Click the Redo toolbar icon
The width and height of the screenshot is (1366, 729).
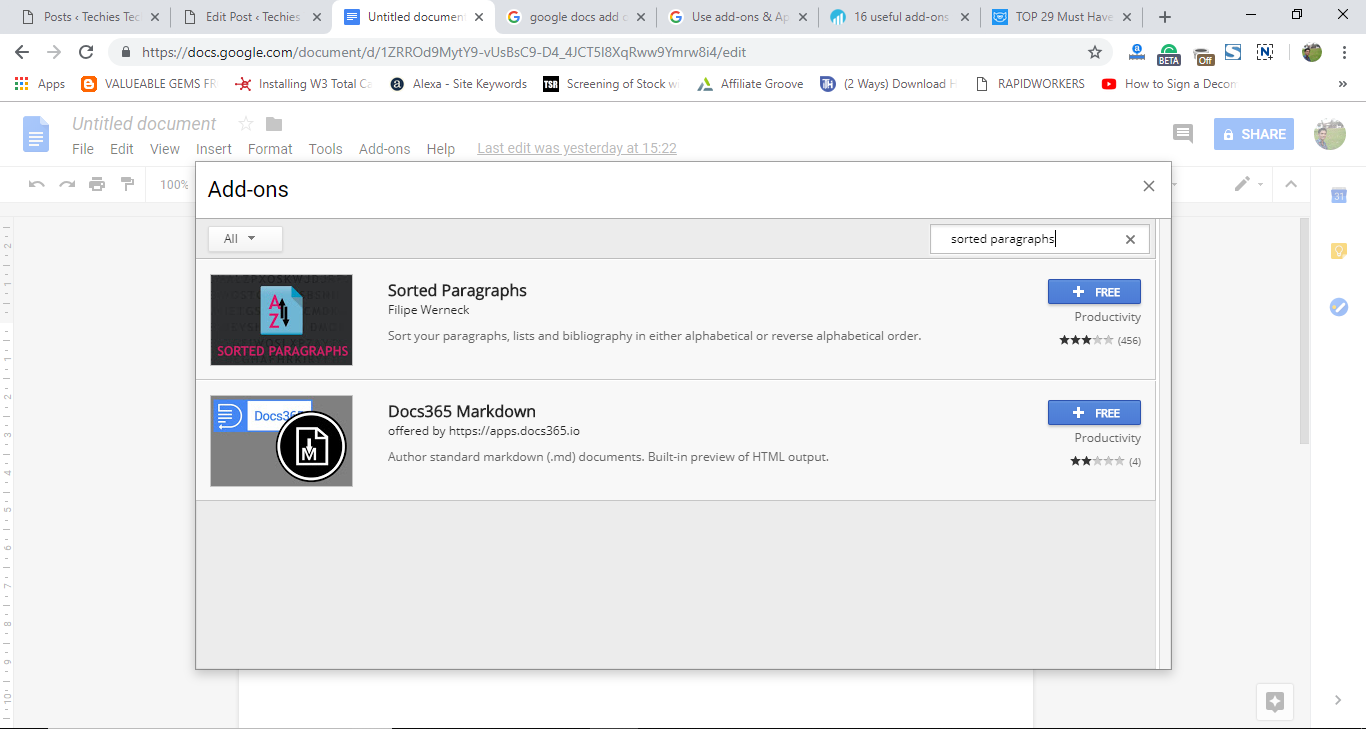click(67, 184)
